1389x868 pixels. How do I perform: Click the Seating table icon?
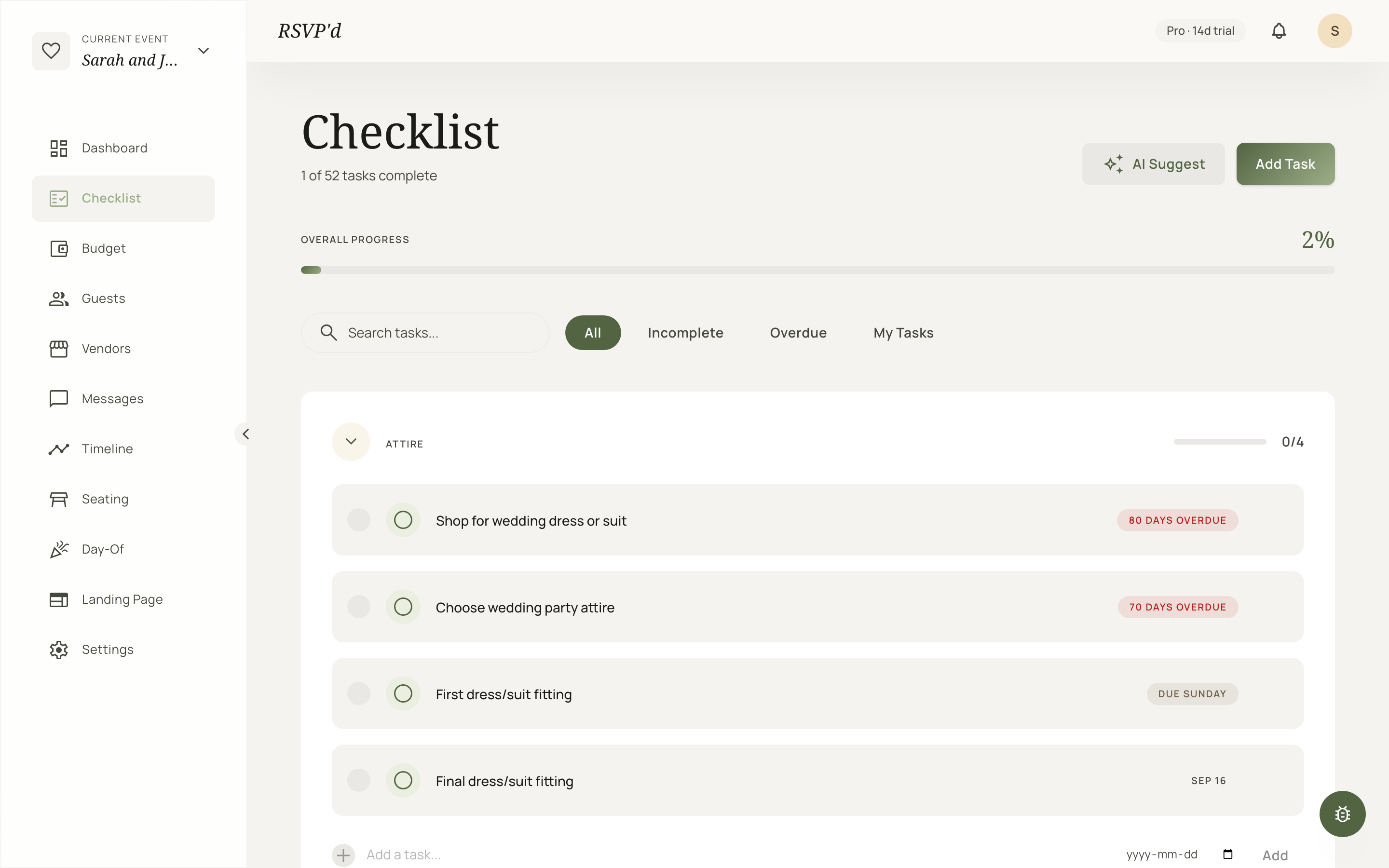(x=58, y=499)
